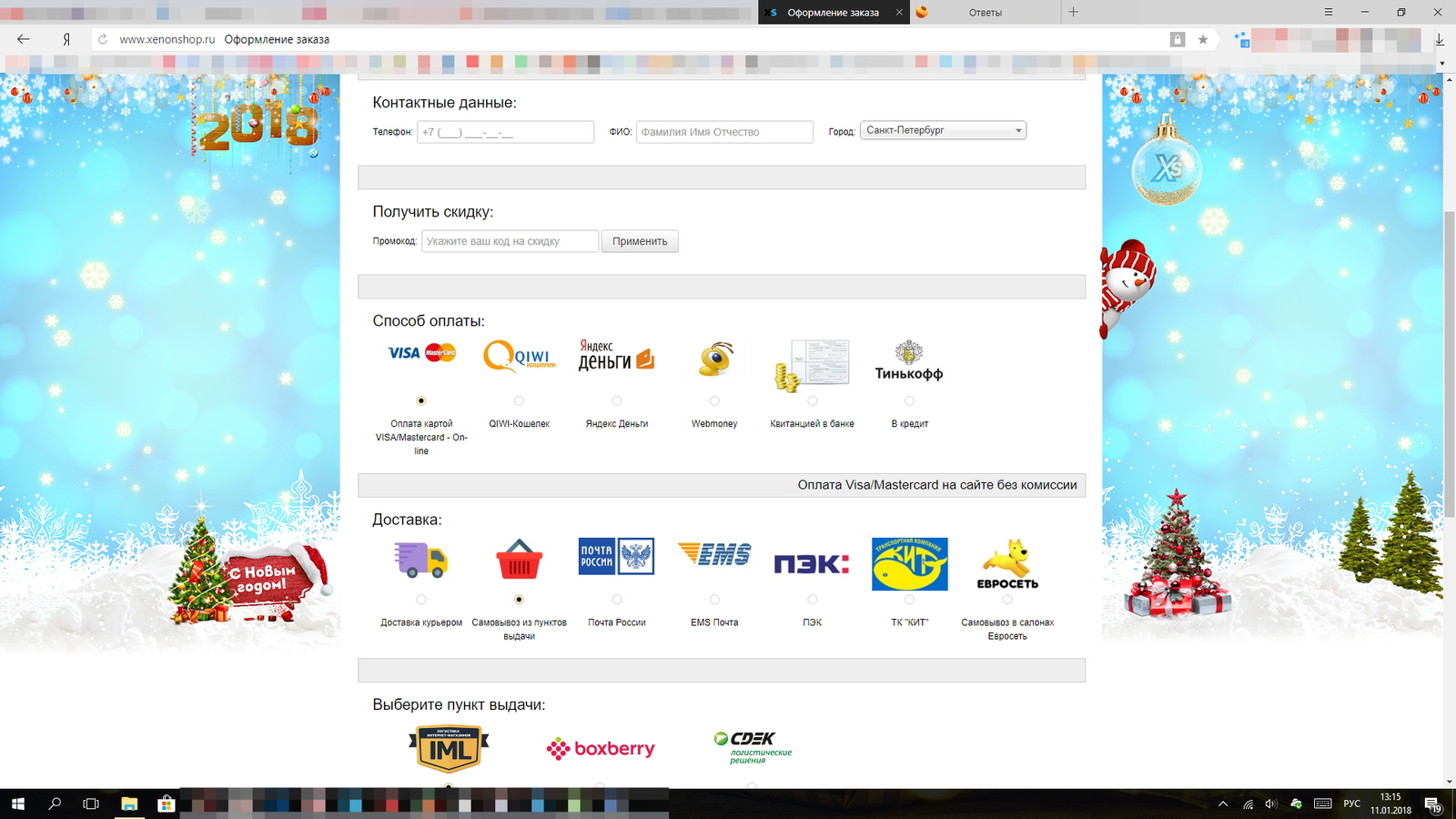Show hidden system tray icons
1456x819 pixels.
point(1223,804)
